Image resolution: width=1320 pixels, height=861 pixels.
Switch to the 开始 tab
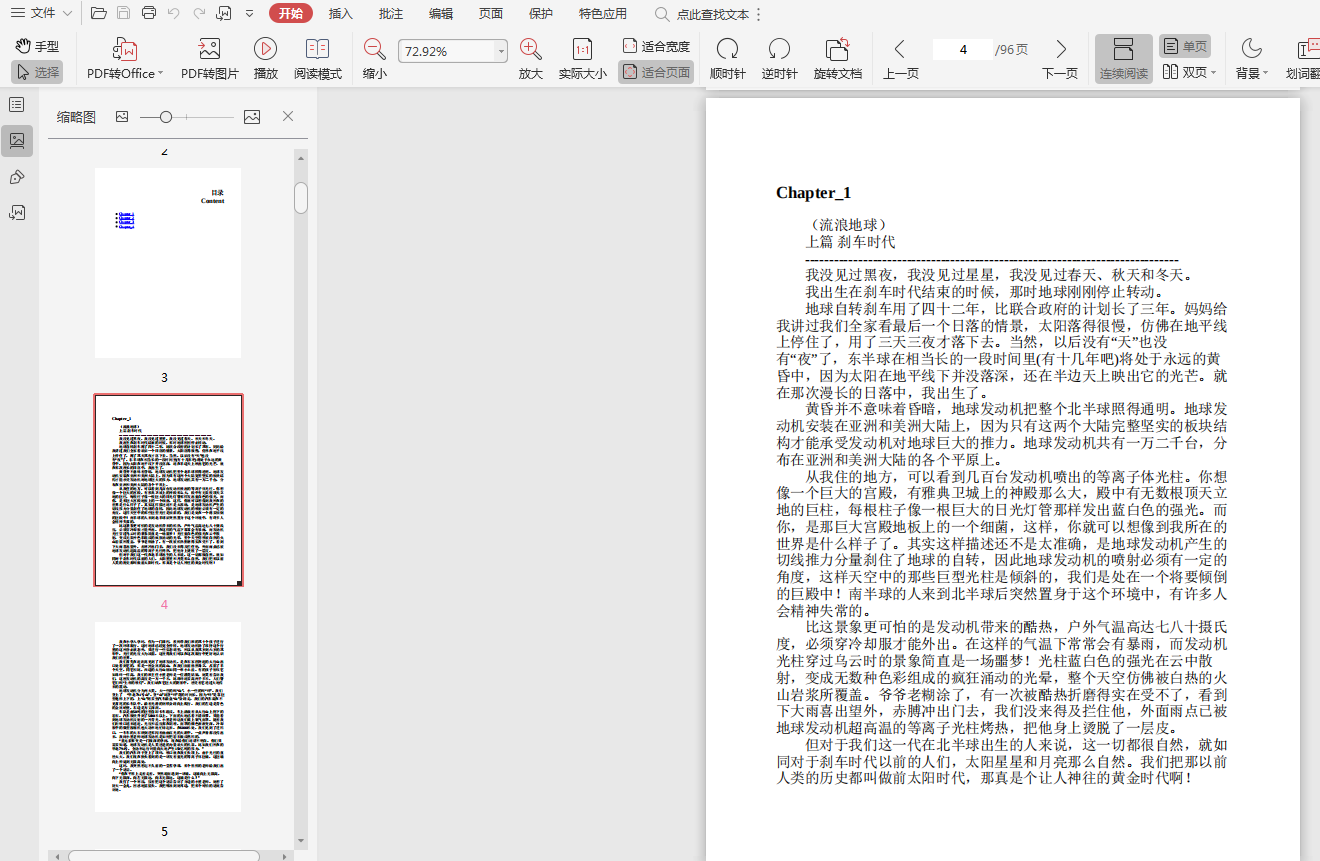pos(291,13)
